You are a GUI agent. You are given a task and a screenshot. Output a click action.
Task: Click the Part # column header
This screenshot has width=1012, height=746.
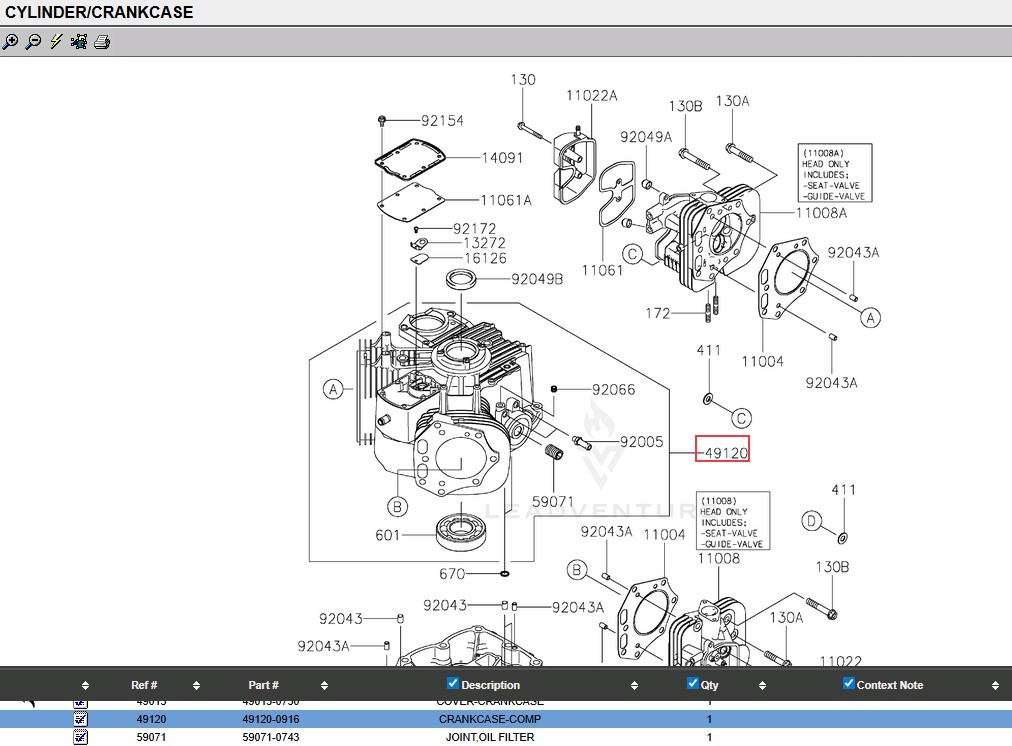click(263, 685)
